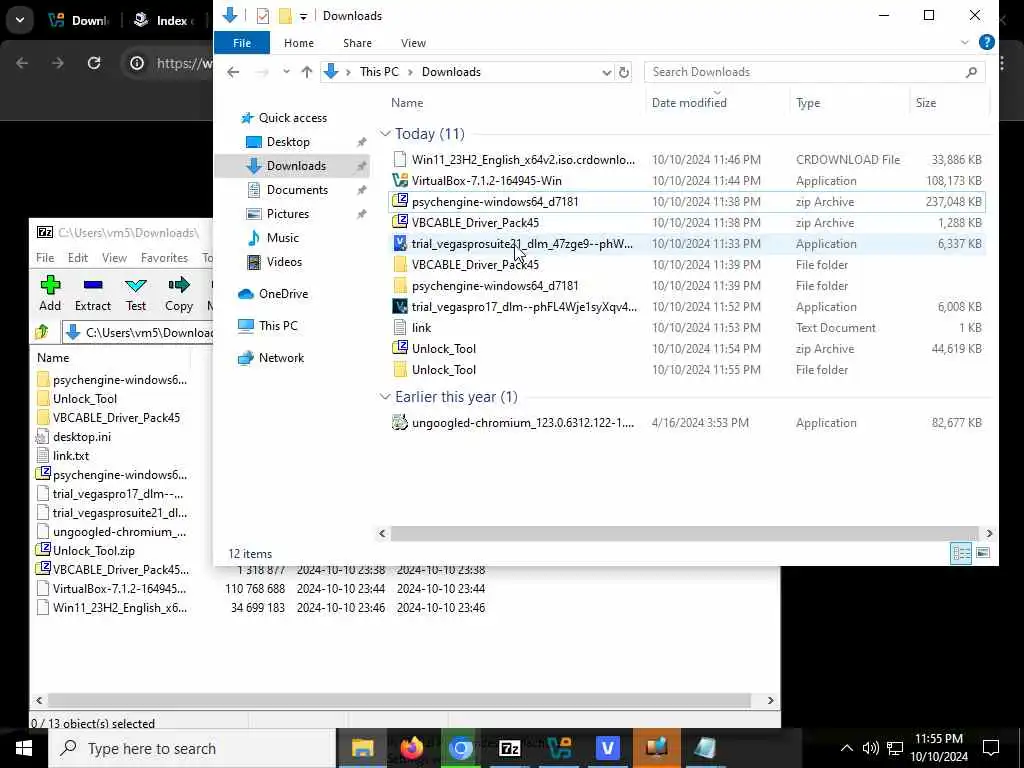Open the address bar history dropdown
The width and height of the screenshot is (1024, 768).
(x=606, y=72)
